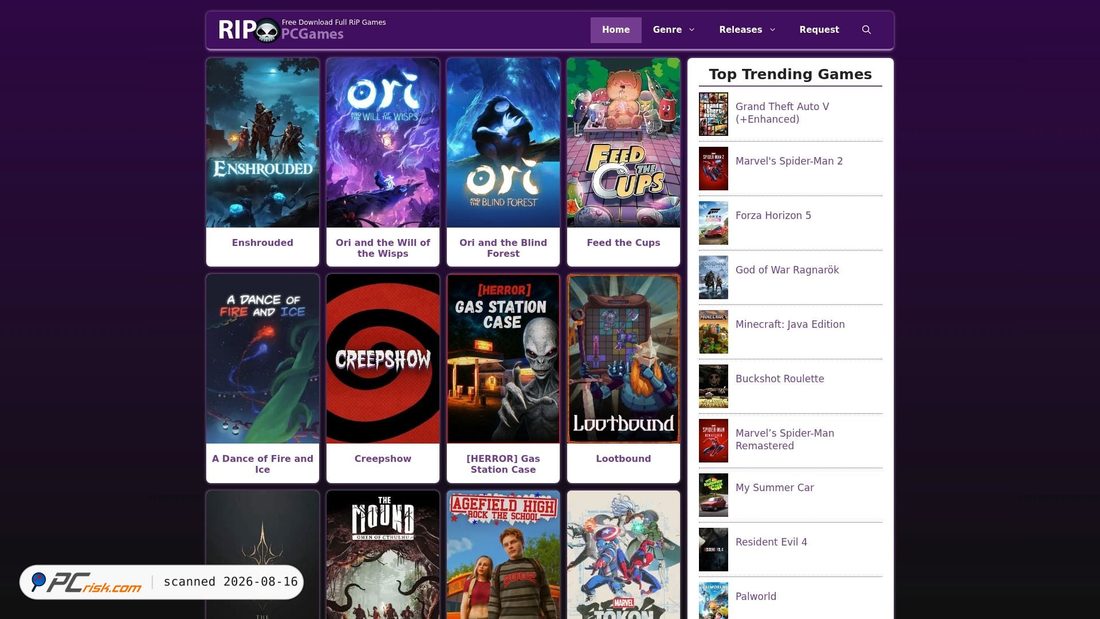This screenshot has width=1100, height=619.
Task: Open Marvel's Spider-Man 2 text link
Action: [789, 161]
